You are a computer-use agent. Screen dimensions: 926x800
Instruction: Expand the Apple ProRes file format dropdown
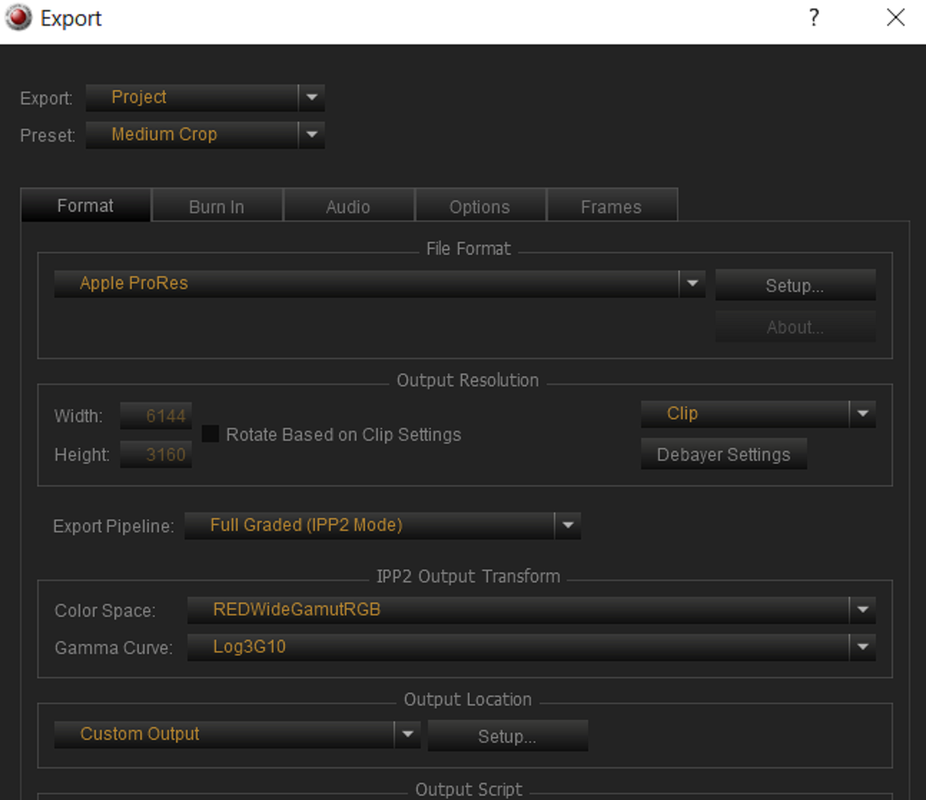pyautogui.click(x=379, y=284)
